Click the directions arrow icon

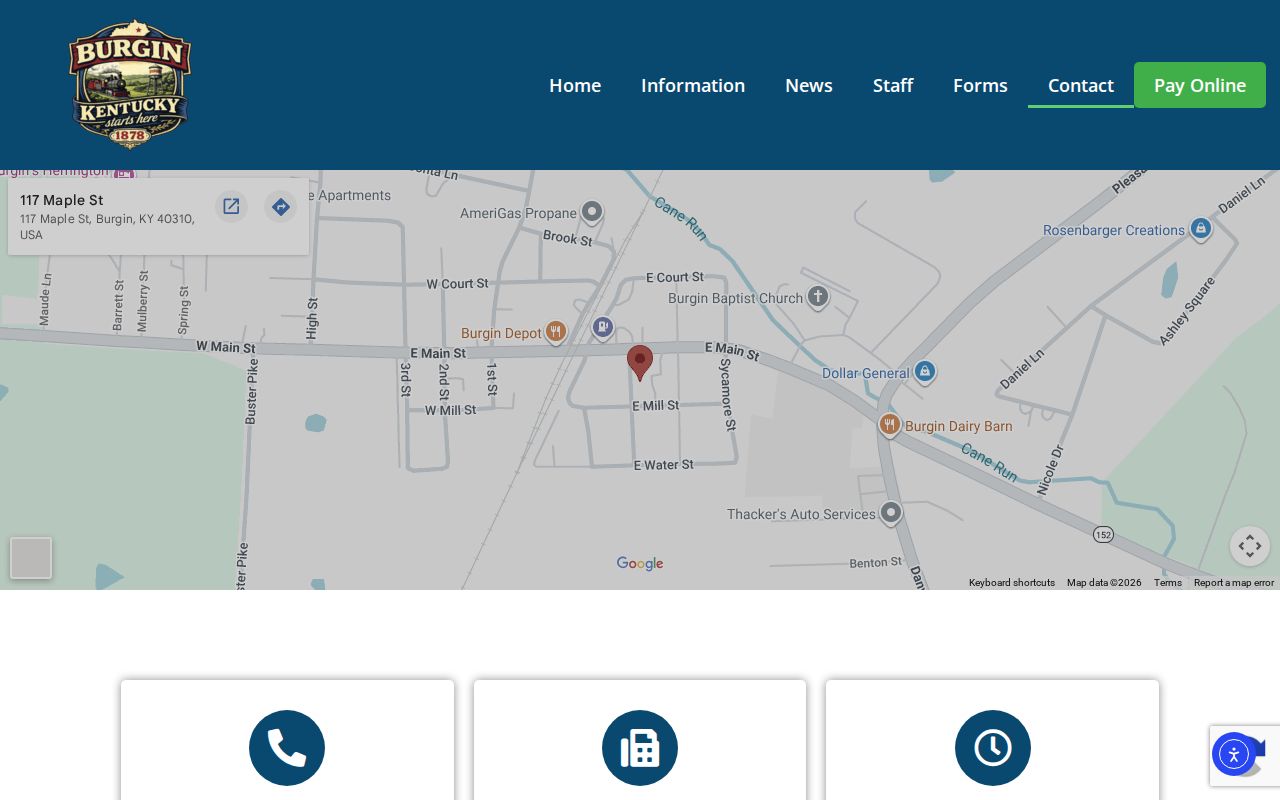point(281,206)
